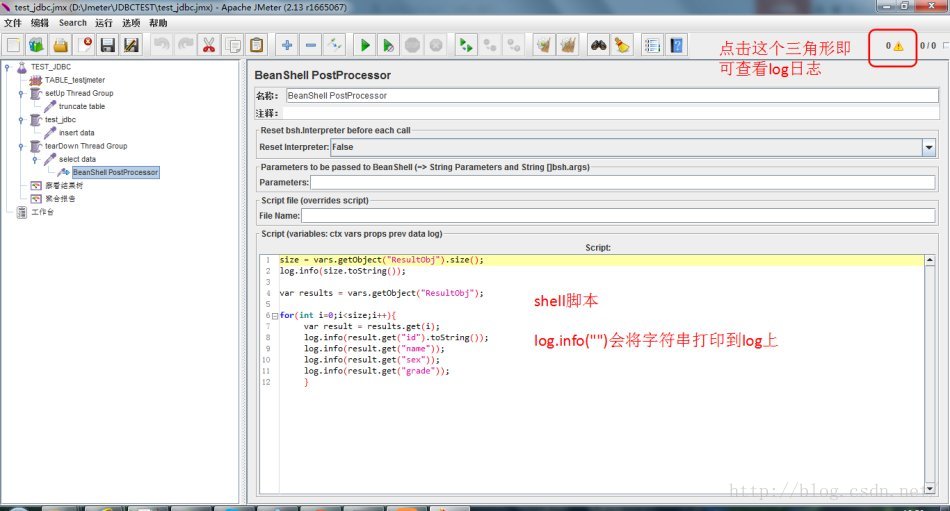This screenshot has width=950, height=511.
Task: Open the 帮助 menu
Action: coord(158,23)
